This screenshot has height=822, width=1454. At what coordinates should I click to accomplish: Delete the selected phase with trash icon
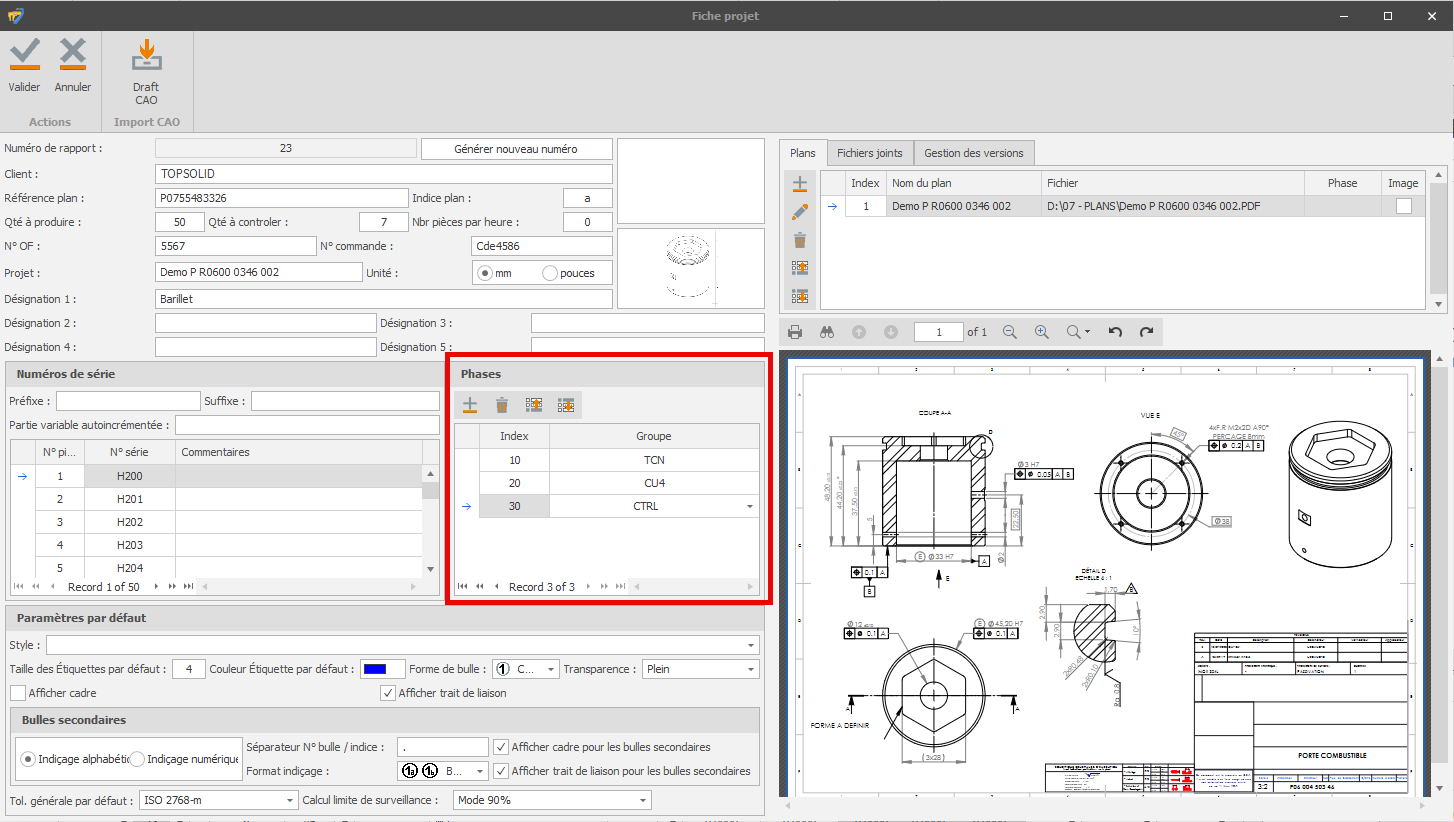click(x=502, y=405)
